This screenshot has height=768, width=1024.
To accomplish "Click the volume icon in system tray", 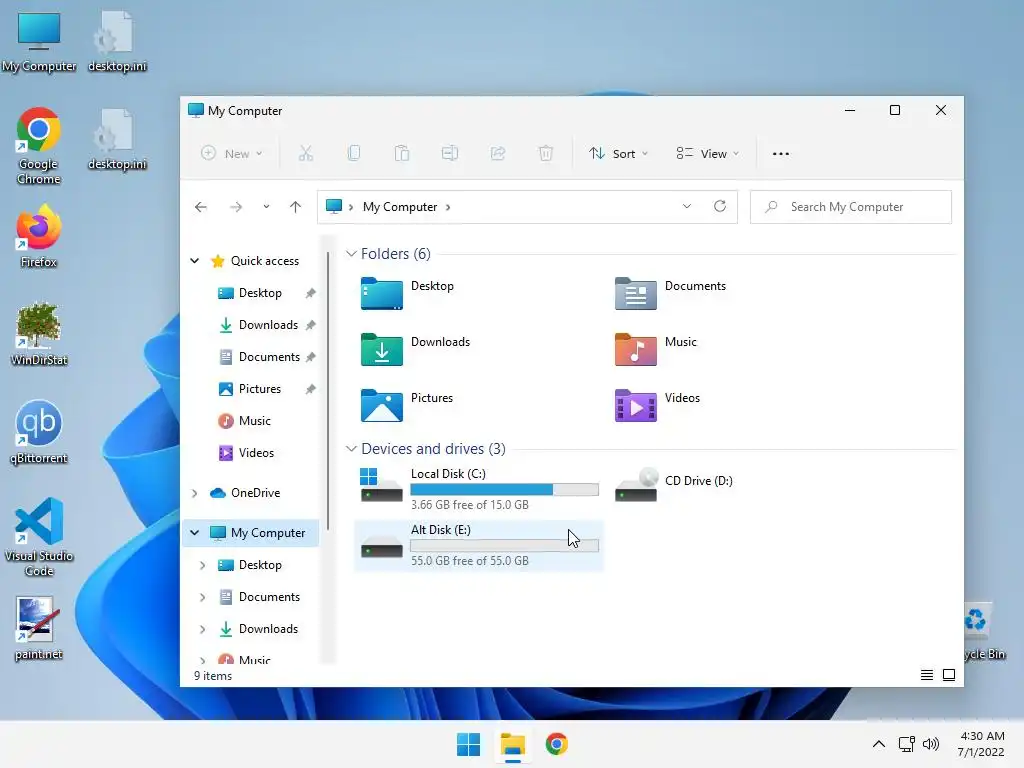I will tap(931, 744).
